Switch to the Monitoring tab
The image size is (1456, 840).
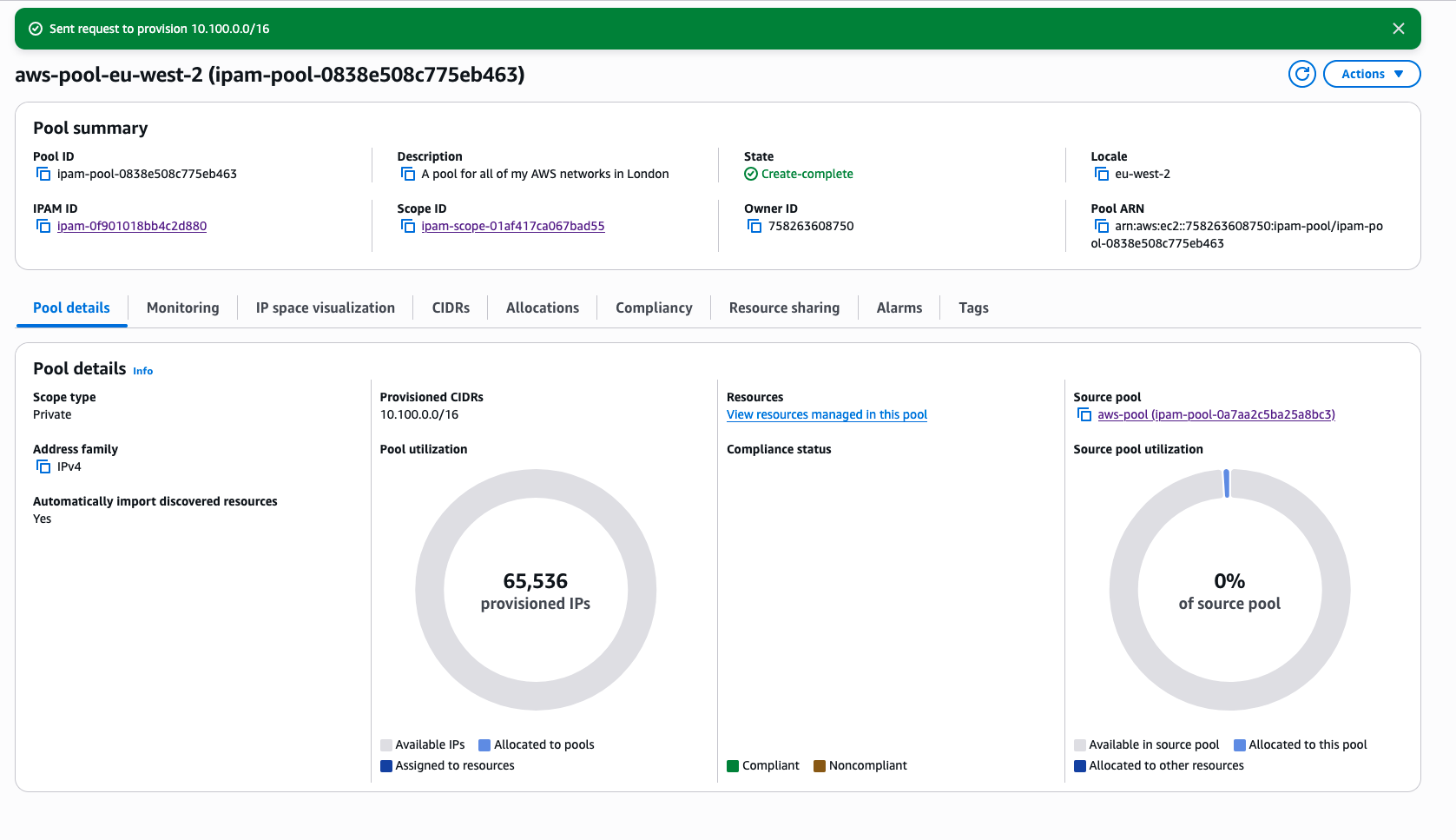[x=182, y=308]
